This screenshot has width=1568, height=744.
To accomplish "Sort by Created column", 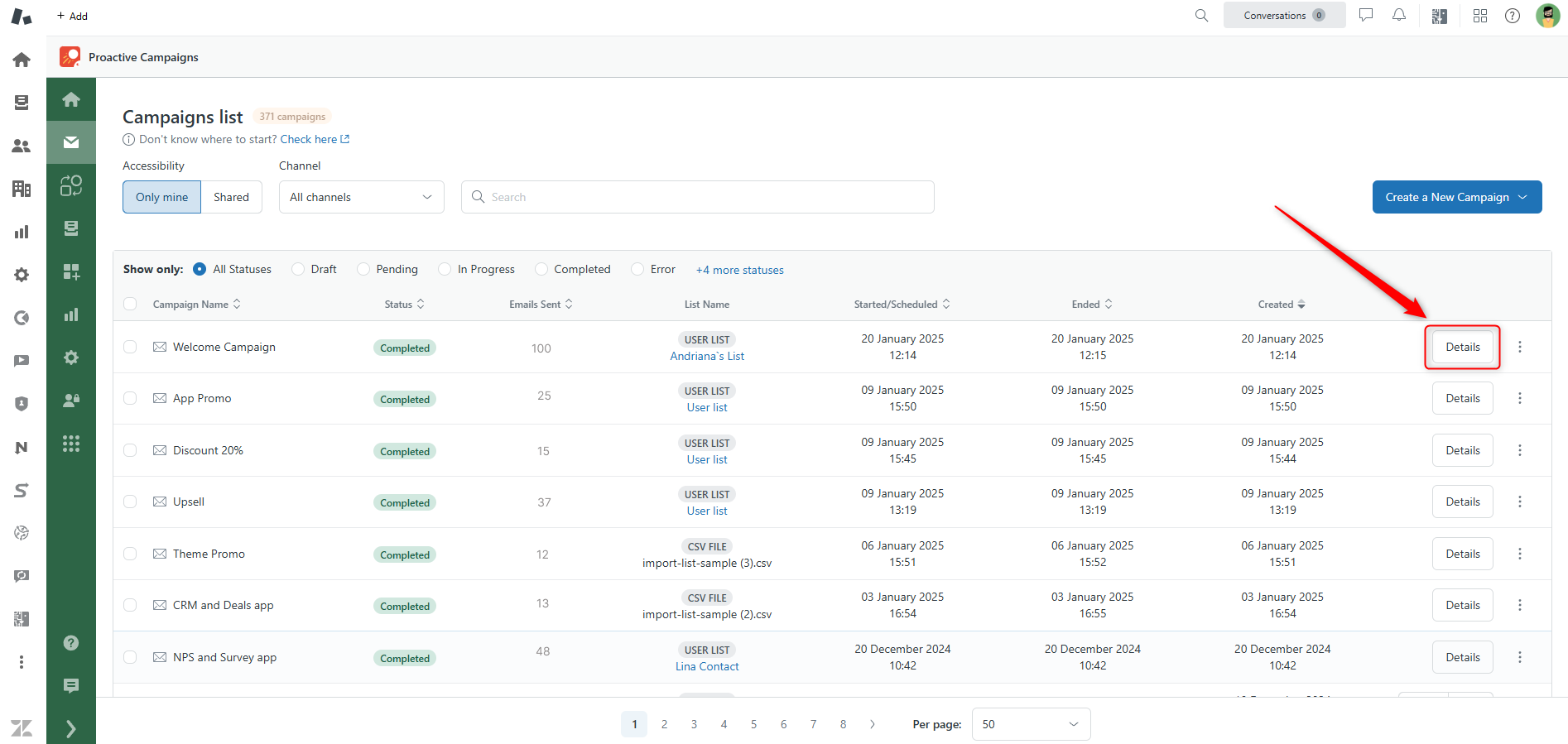I will click(1282, 305).
